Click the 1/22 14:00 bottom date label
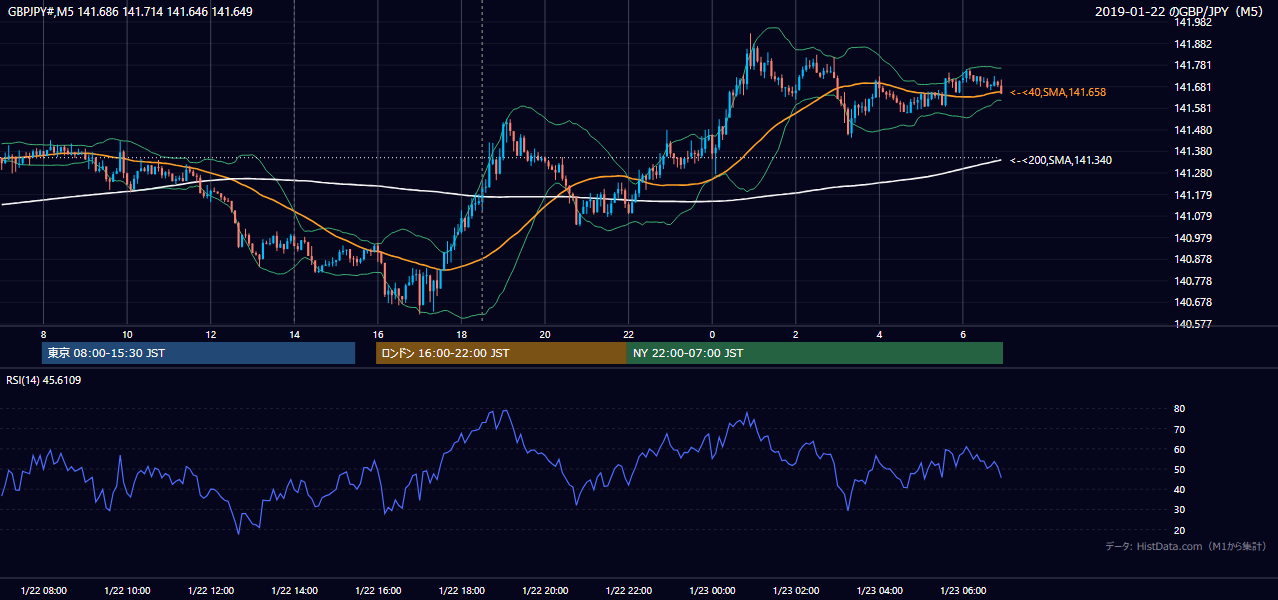Image resolution: width=1278 pixels, height=600 pixels. 294,591
